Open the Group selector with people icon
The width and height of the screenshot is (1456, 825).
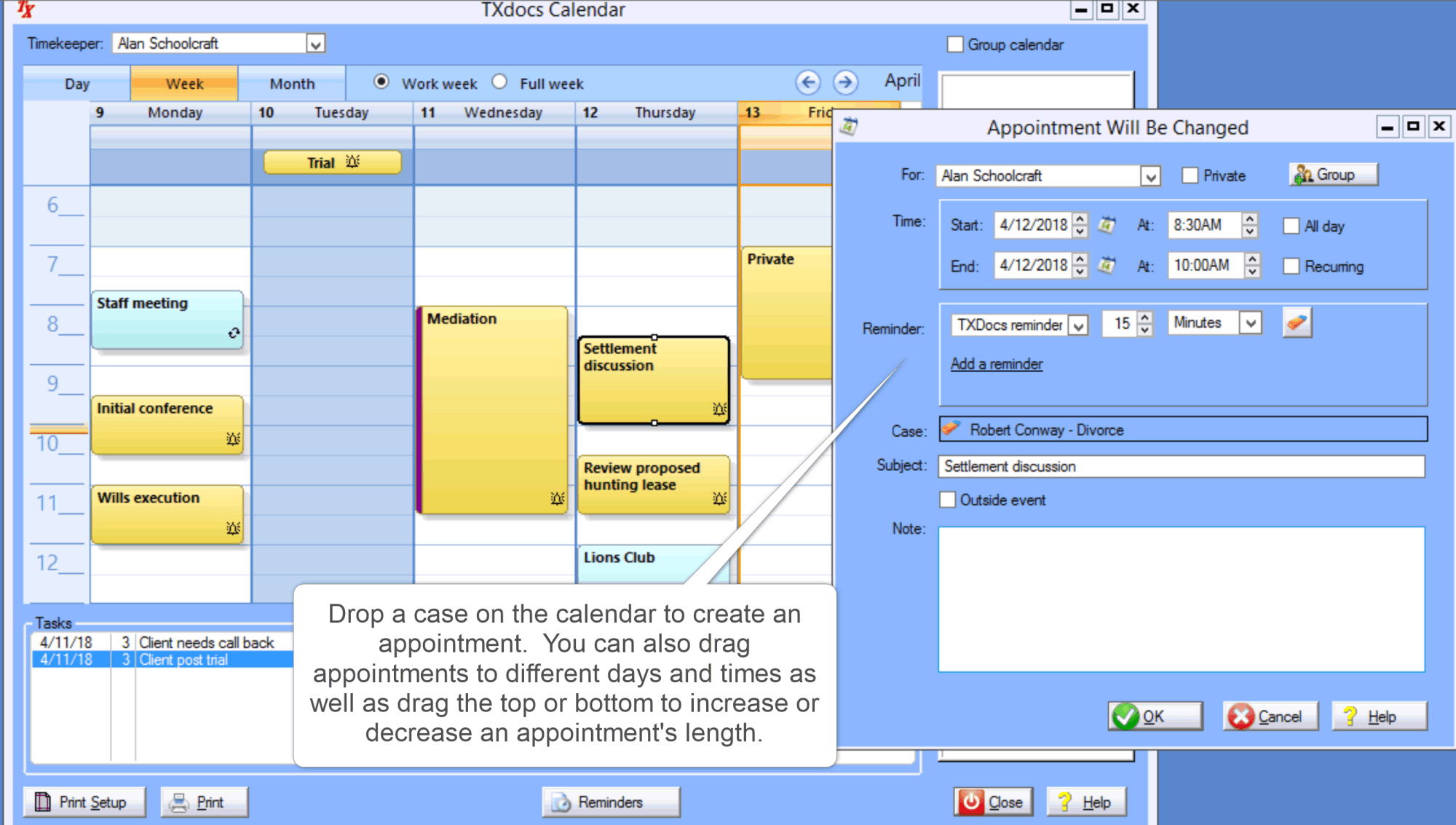[1332, 174]
